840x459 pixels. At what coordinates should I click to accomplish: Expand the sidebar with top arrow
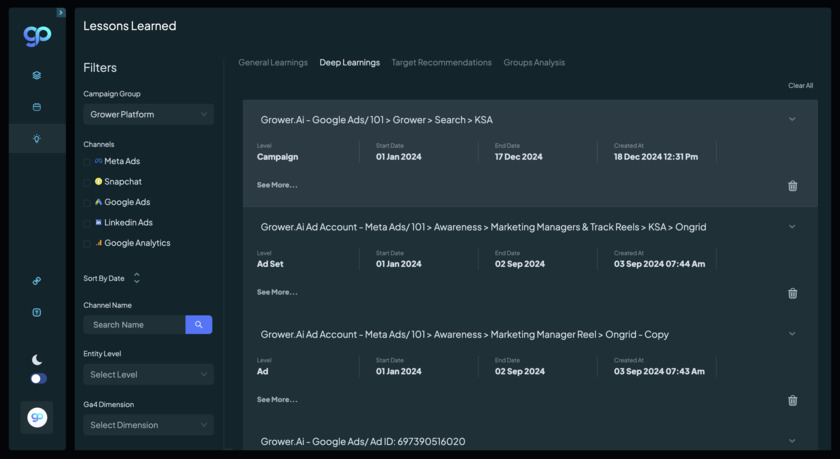tap(60, 13)
